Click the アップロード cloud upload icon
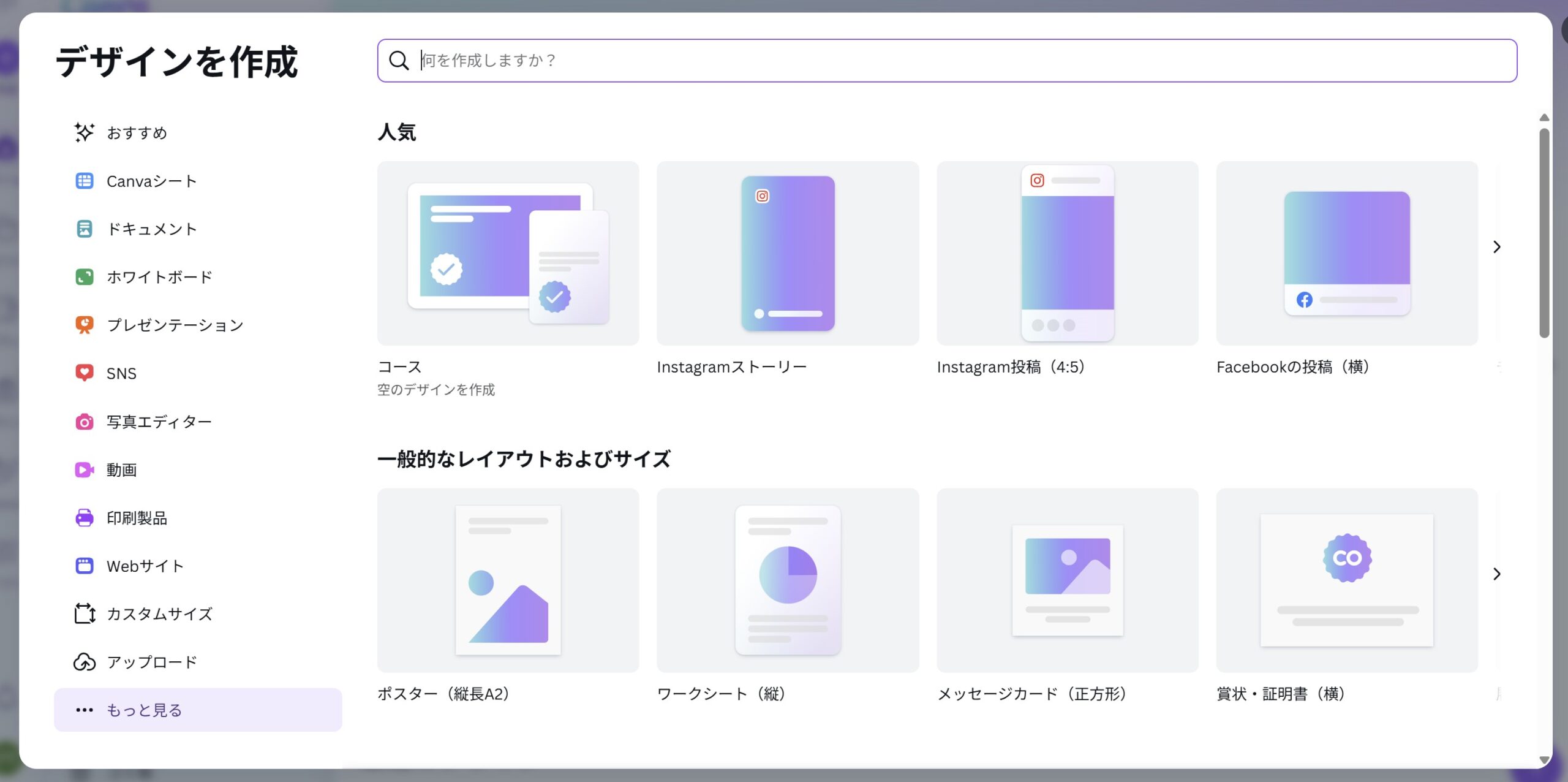Image resolution: width=1568 pixels, height=782 pixels. [85, 662]
